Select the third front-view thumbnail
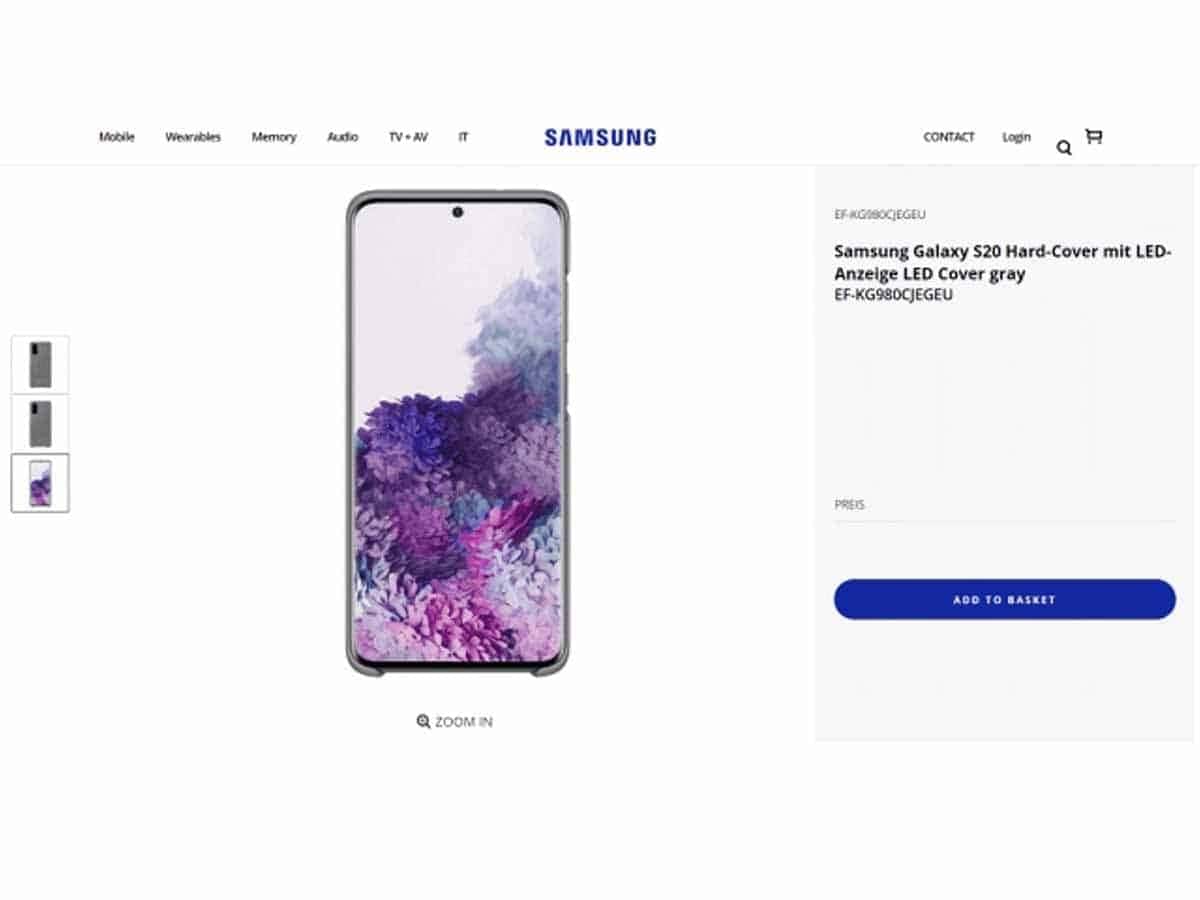Screen dimensions: 1200x900 [40, 483]
